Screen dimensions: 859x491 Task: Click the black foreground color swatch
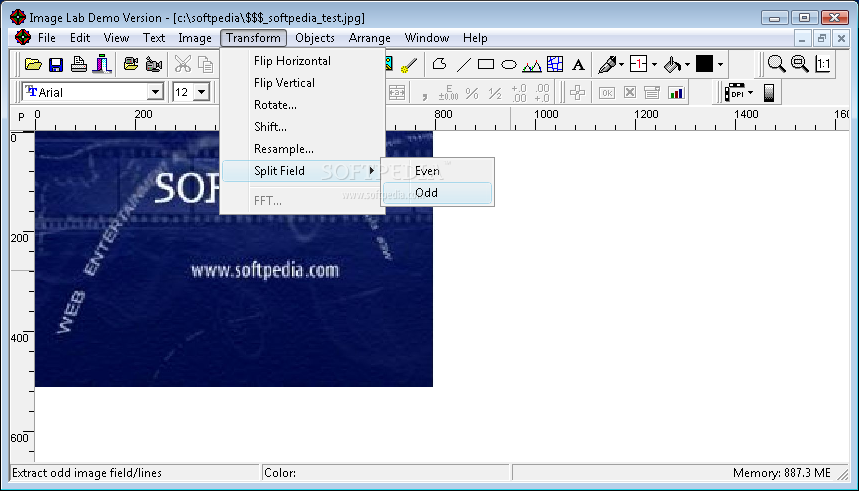[x=705, y=64]
